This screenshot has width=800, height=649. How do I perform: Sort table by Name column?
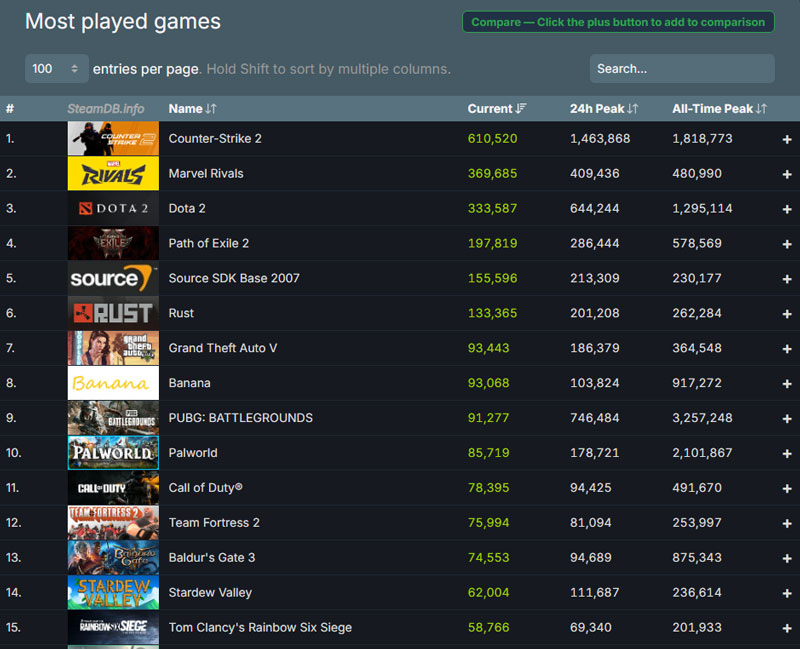(x=192, y=109)
